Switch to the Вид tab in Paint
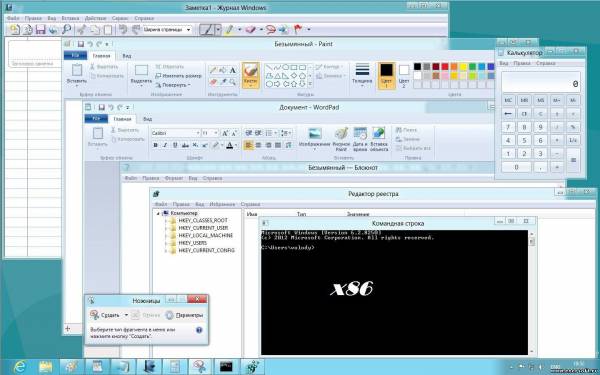This screenshot has width=600, height=375. pyautogui.click(x=127, y=56)
